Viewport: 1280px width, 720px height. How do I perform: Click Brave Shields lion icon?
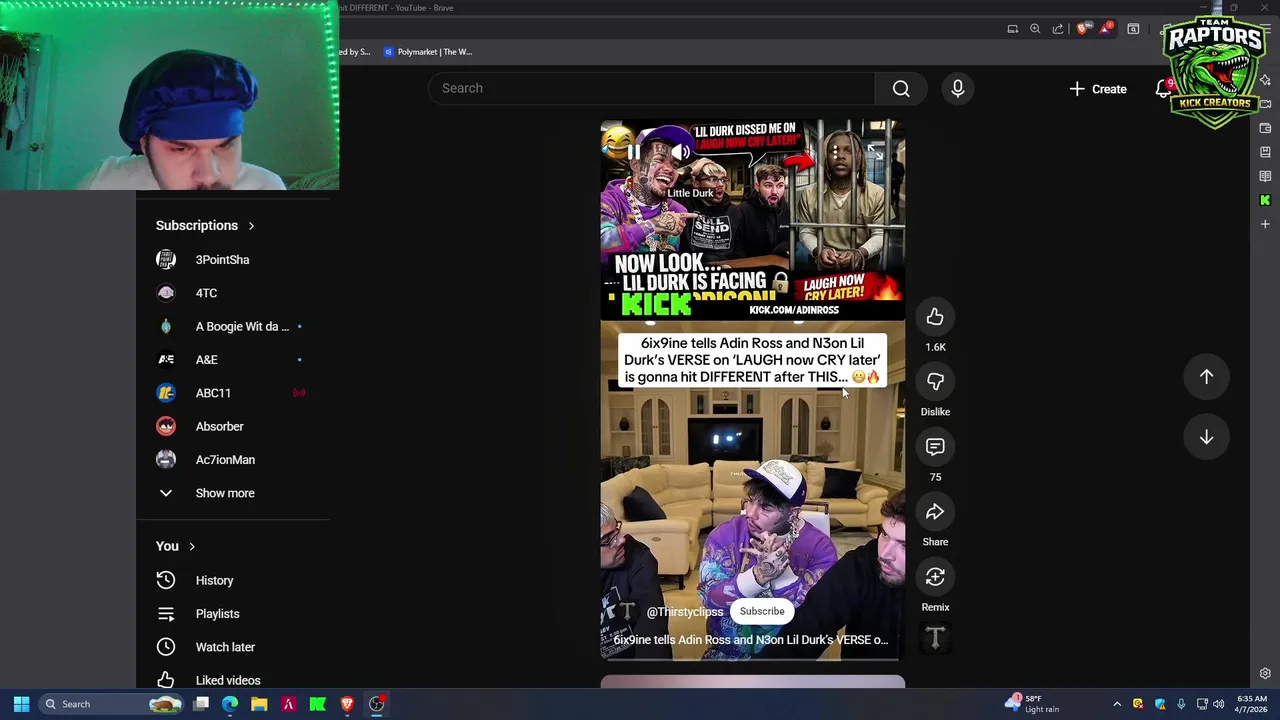[x=1082, y=29]
